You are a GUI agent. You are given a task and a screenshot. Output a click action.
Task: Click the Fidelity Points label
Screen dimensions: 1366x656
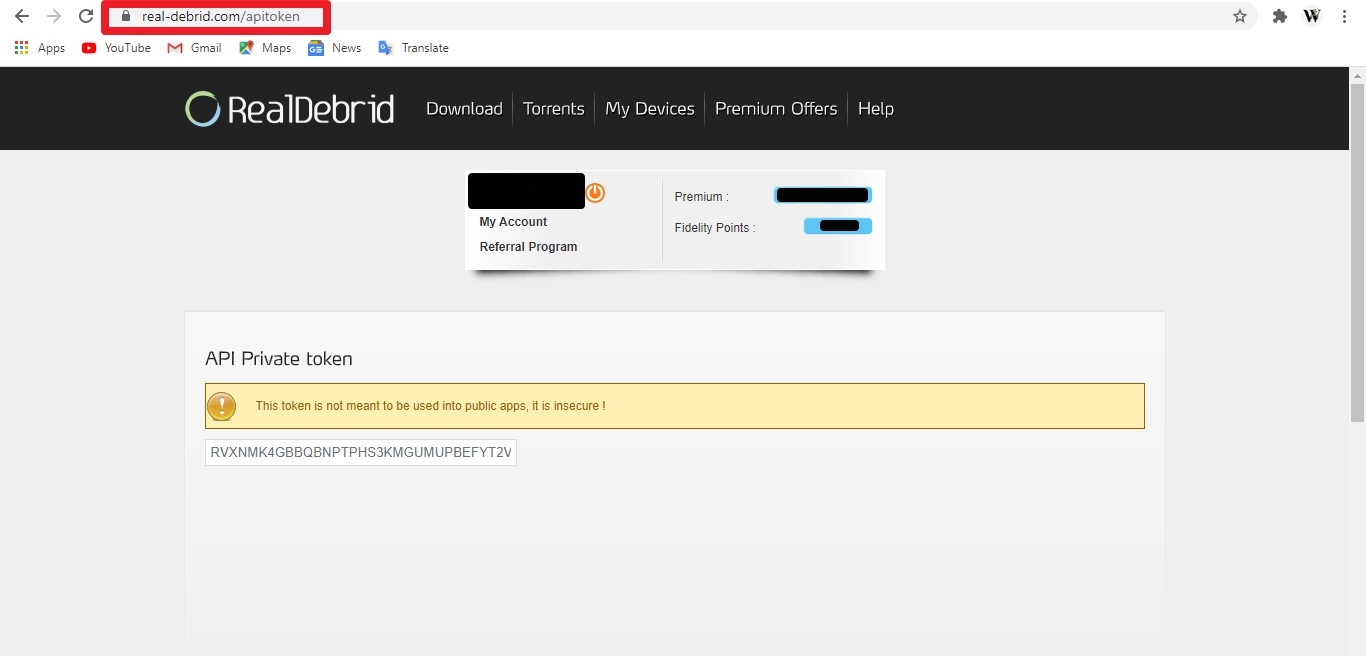tap(714, 228)
